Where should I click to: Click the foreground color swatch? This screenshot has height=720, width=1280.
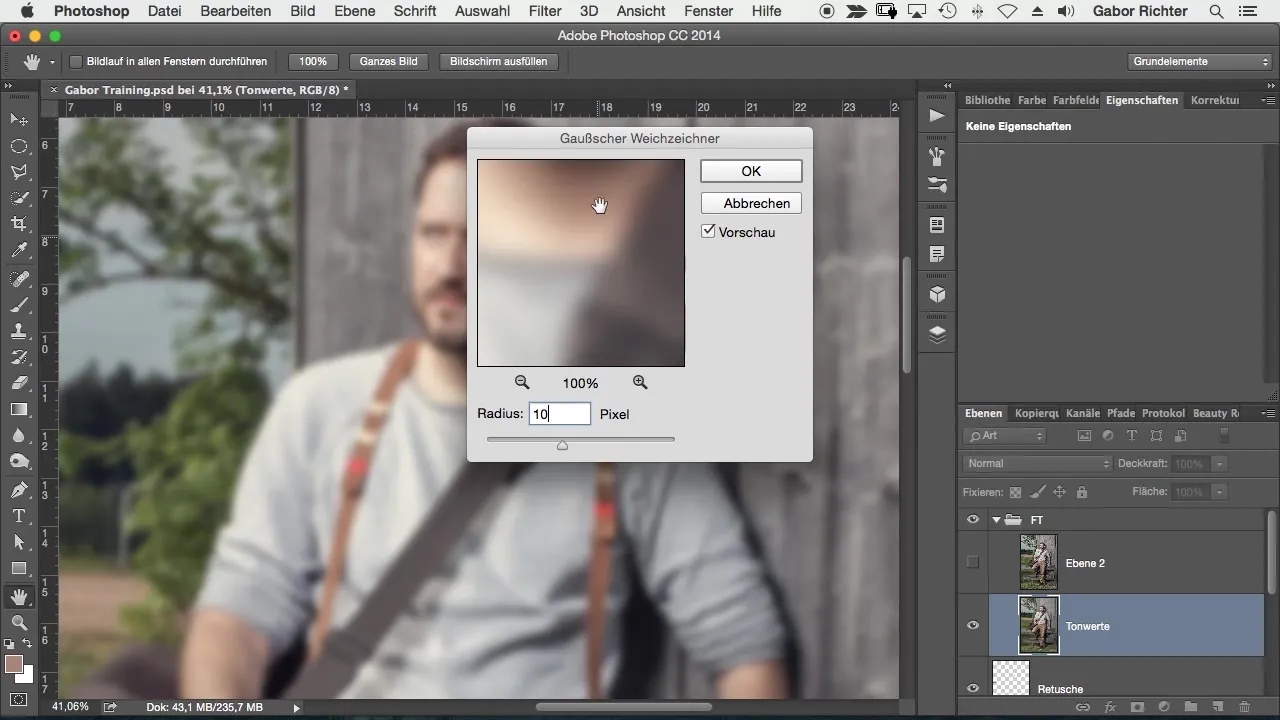pyautogui.click(x=14, y=665)
